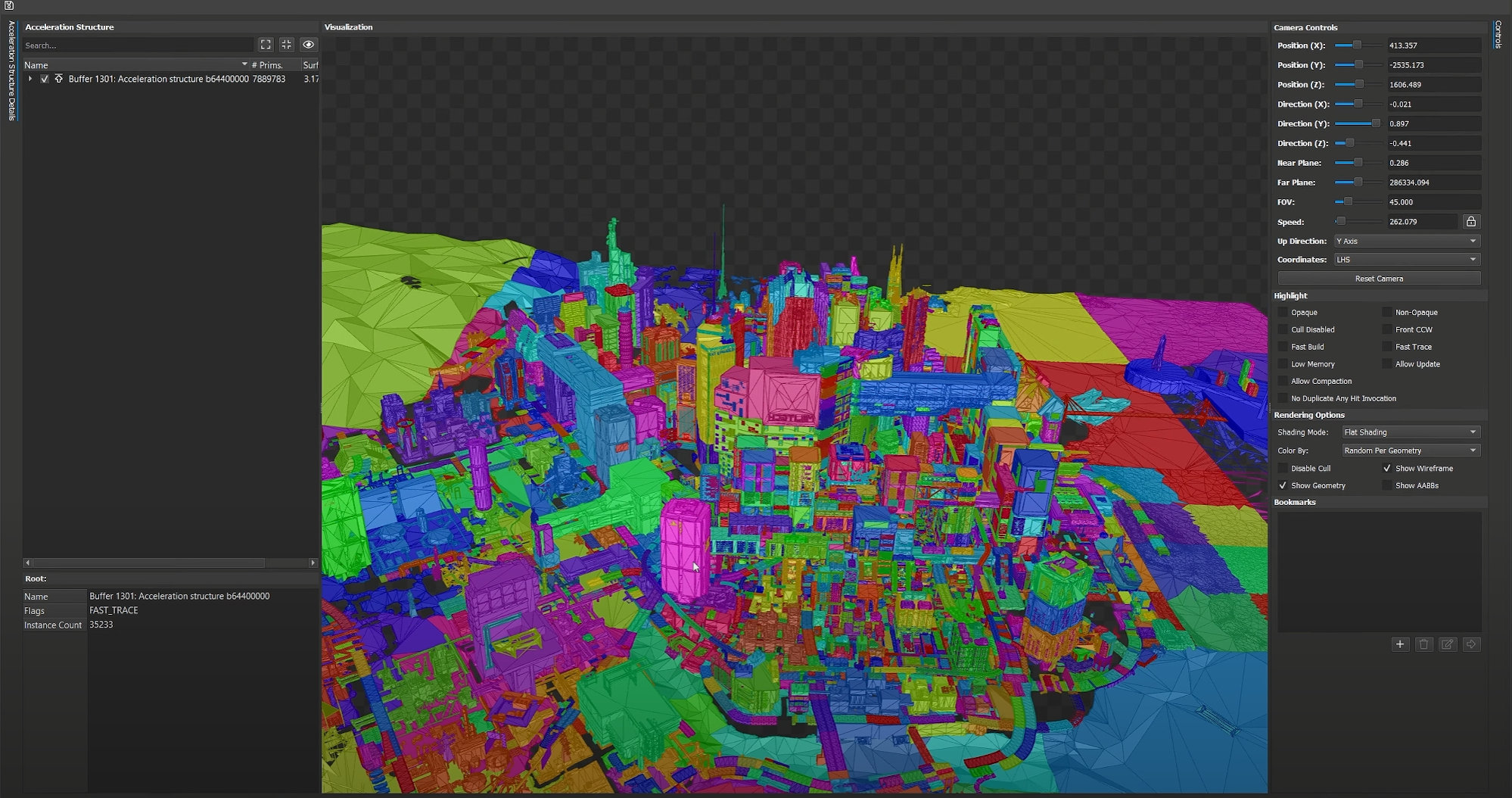Expand the Buffer 1301 tree row

pyautogui.click(x=30, y=79)
